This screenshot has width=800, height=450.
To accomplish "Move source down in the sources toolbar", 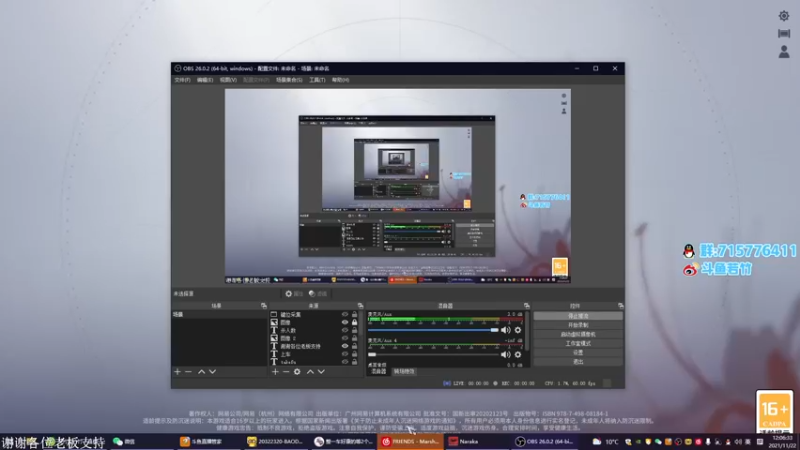I will 321,371.
